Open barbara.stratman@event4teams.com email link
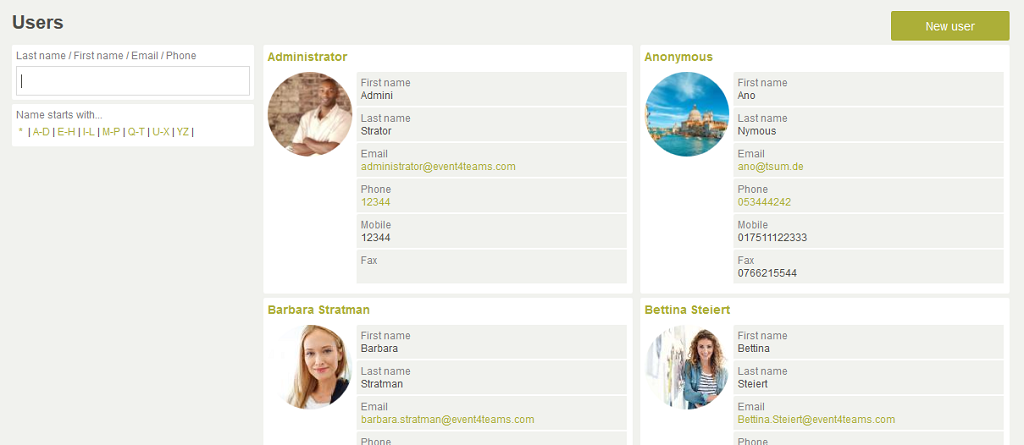Image resolution: width=1024 pixels, height=445 pixels. [447, 420]
